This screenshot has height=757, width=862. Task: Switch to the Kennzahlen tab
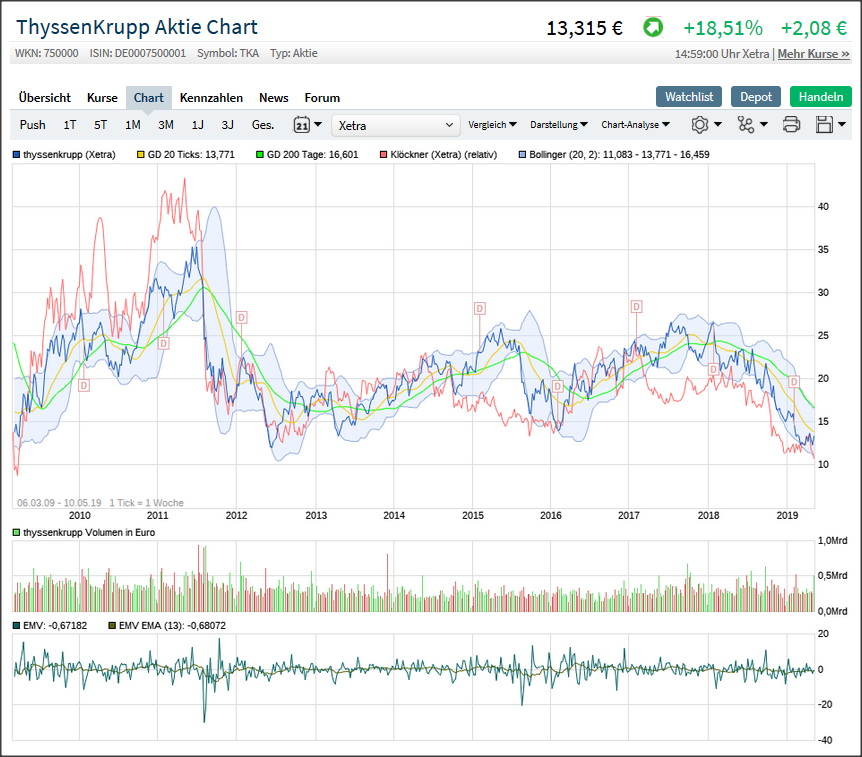[211, 98]
